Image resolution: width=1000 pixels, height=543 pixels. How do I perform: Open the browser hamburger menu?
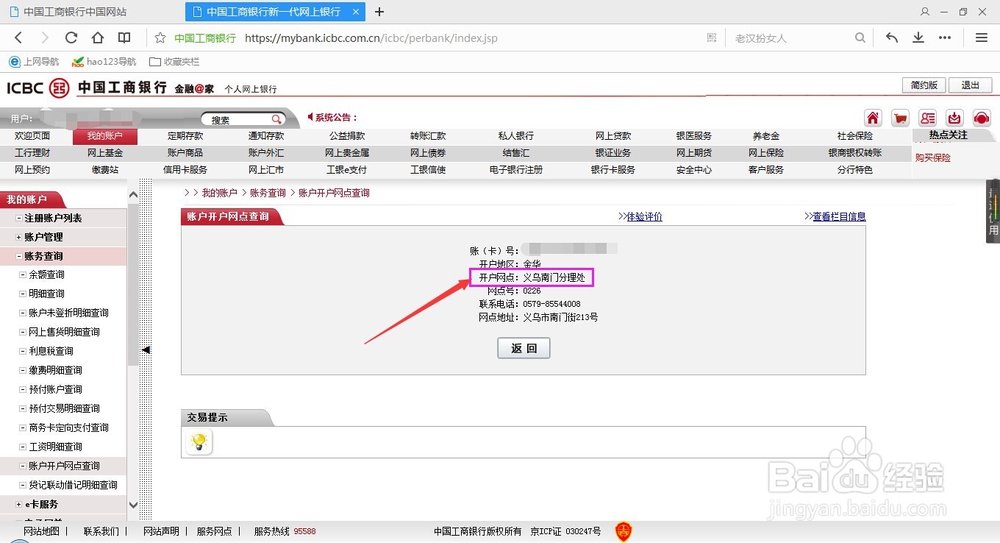(982, 38)
